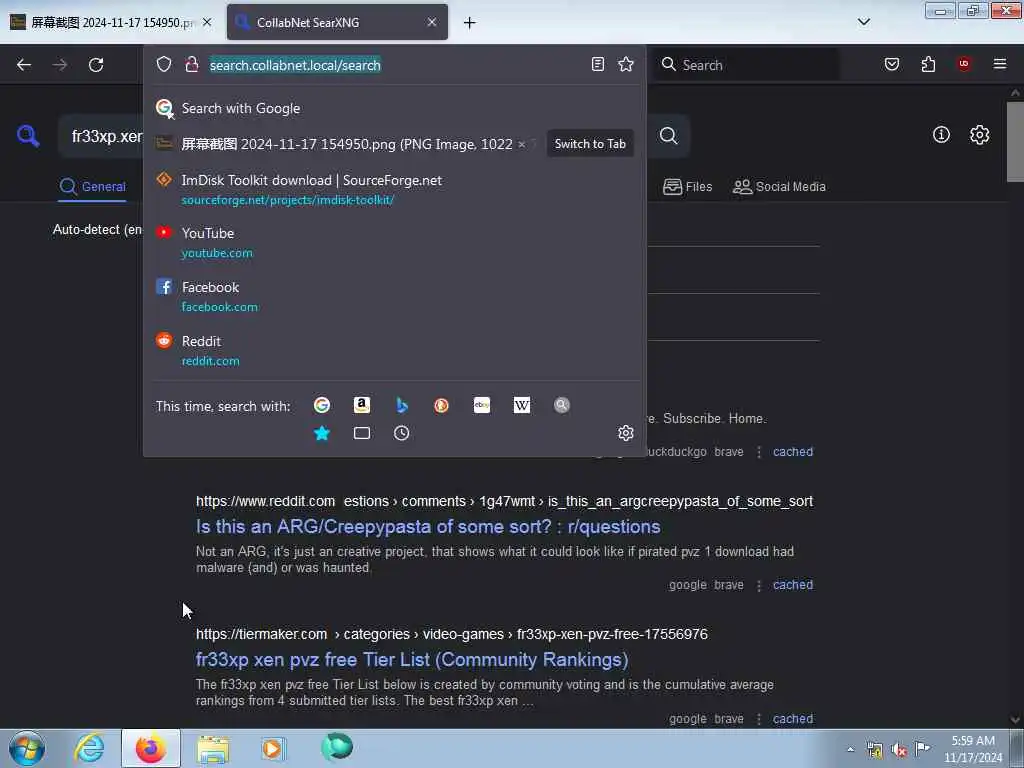Open more options dots for Reddit result

coord(758,585)
